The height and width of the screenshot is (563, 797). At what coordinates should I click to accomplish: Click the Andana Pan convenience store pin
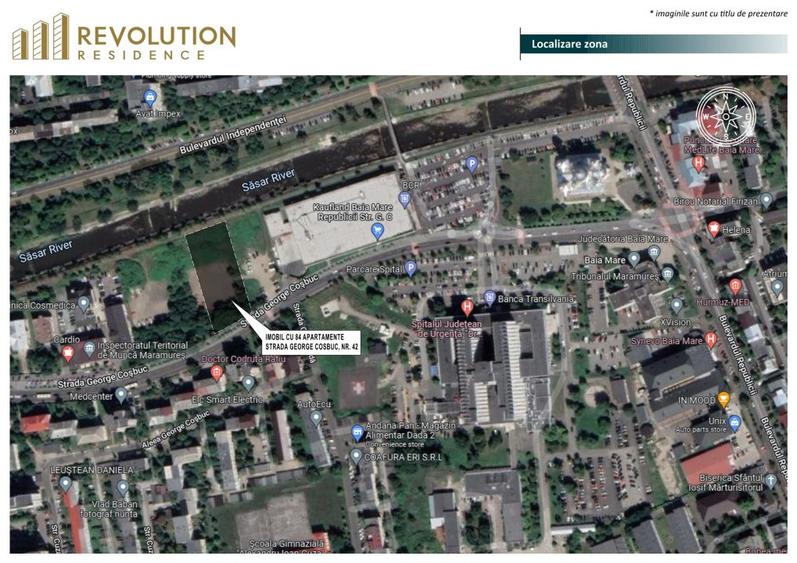coord(357,432)
